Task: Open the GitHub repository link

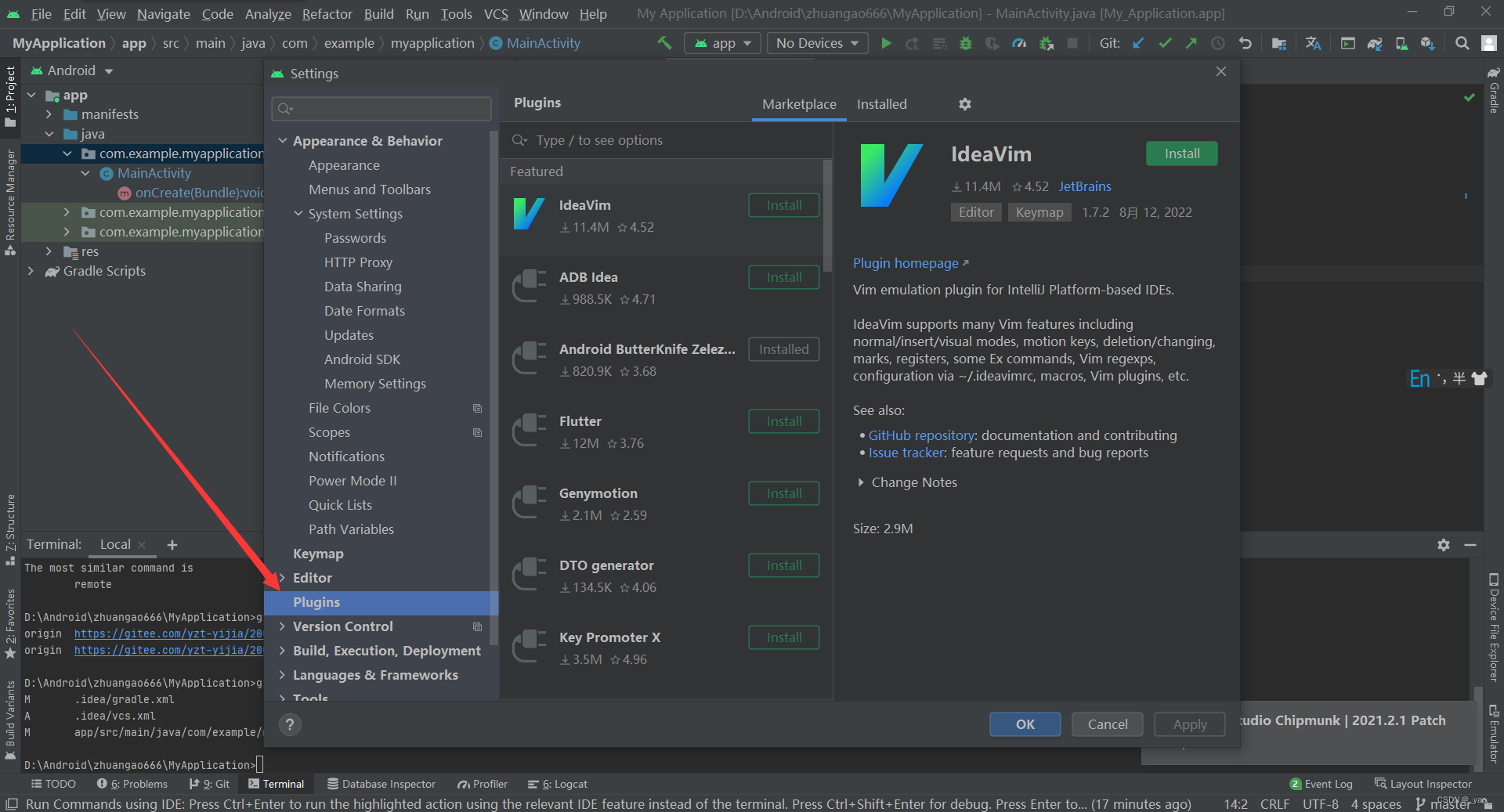Action: 921,435
